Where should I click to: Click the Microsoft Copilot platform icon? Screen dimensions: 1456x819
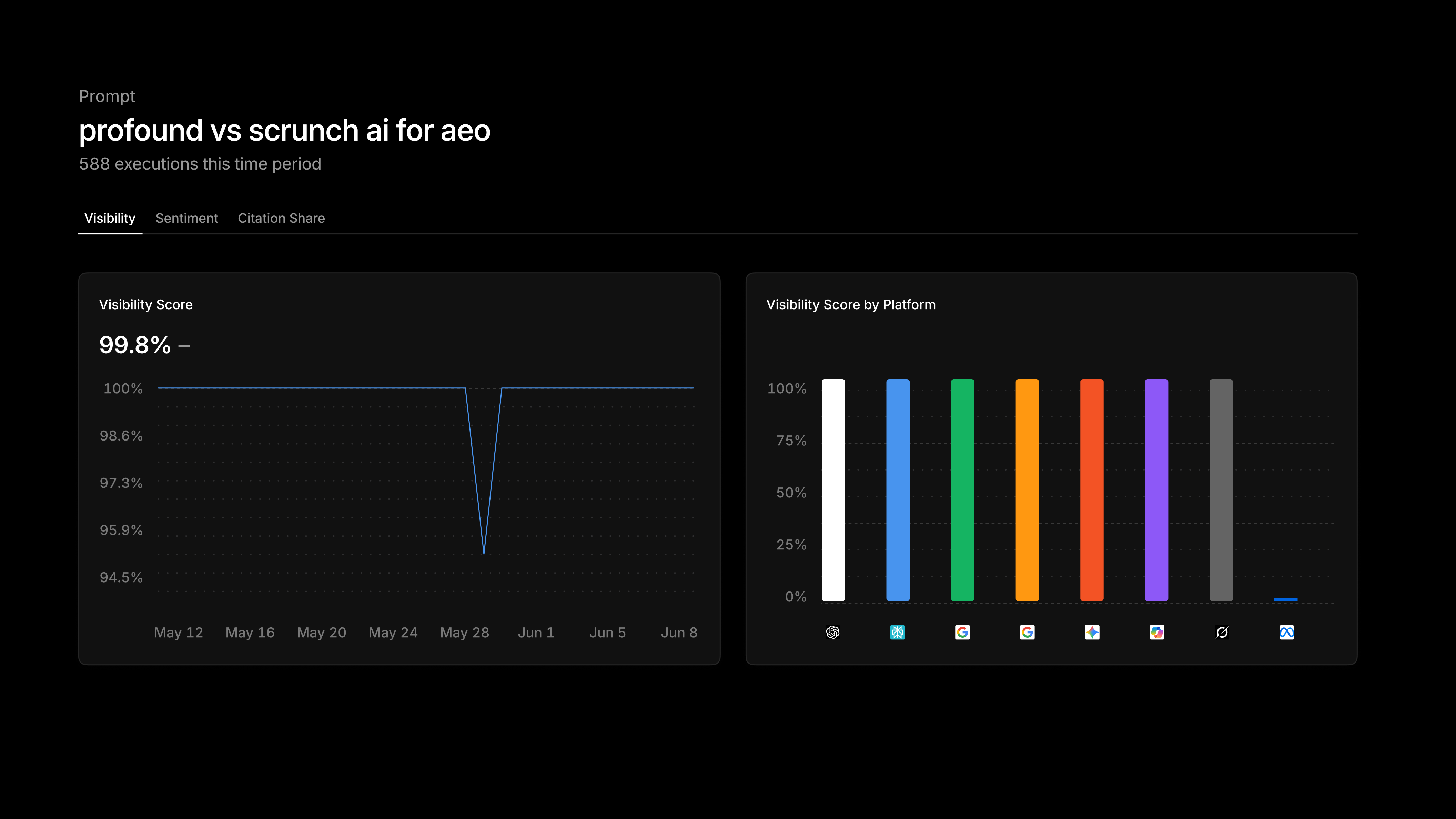tap(1157, 632)
